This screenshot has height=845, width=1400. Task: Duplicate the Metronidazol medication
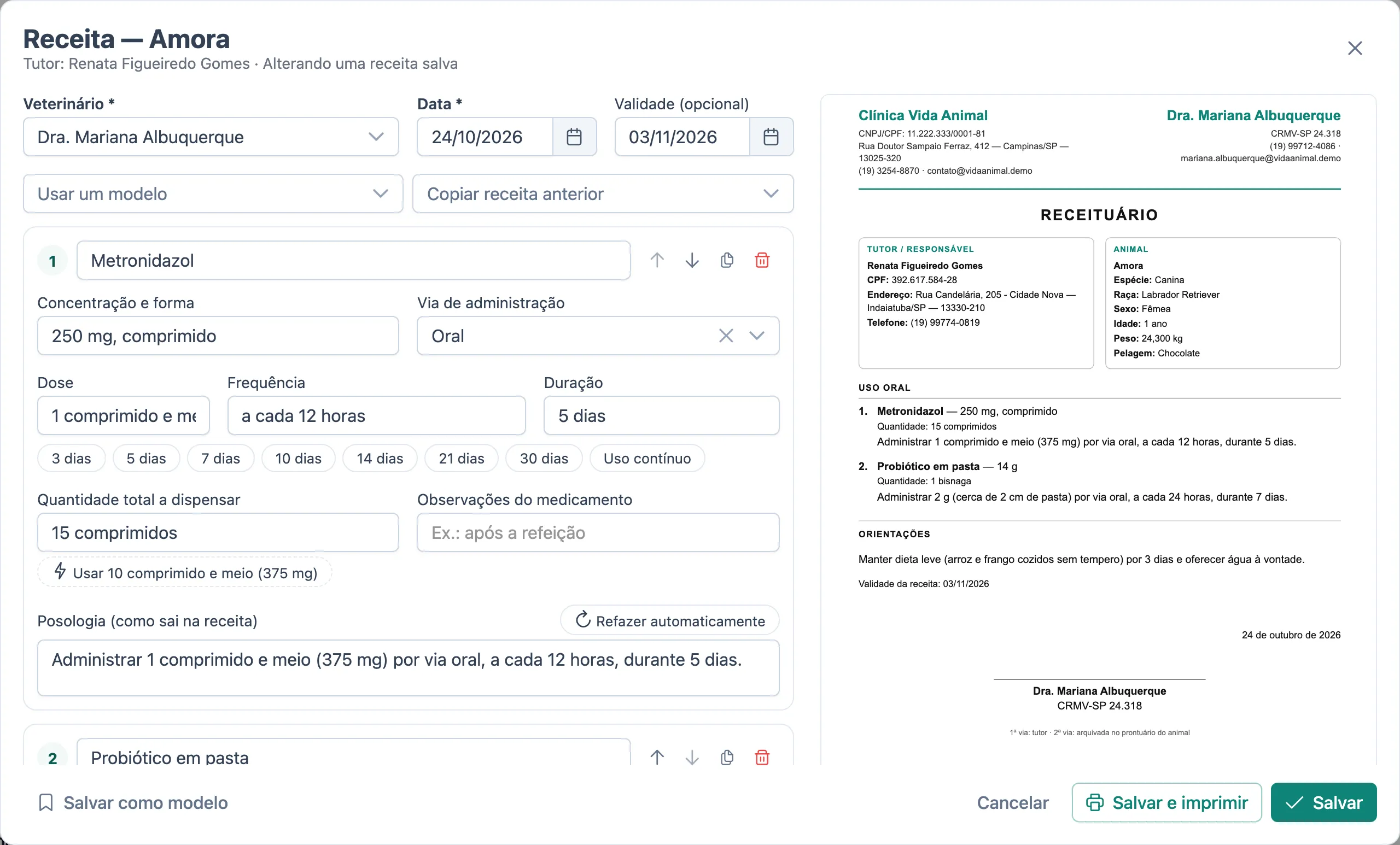click(727, 260)
